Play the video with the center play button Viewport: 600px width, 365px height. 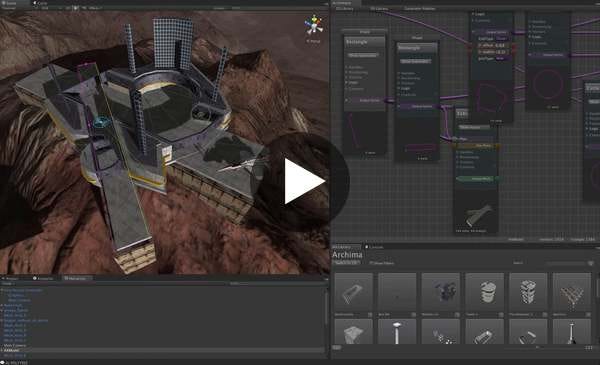[300, 181]
